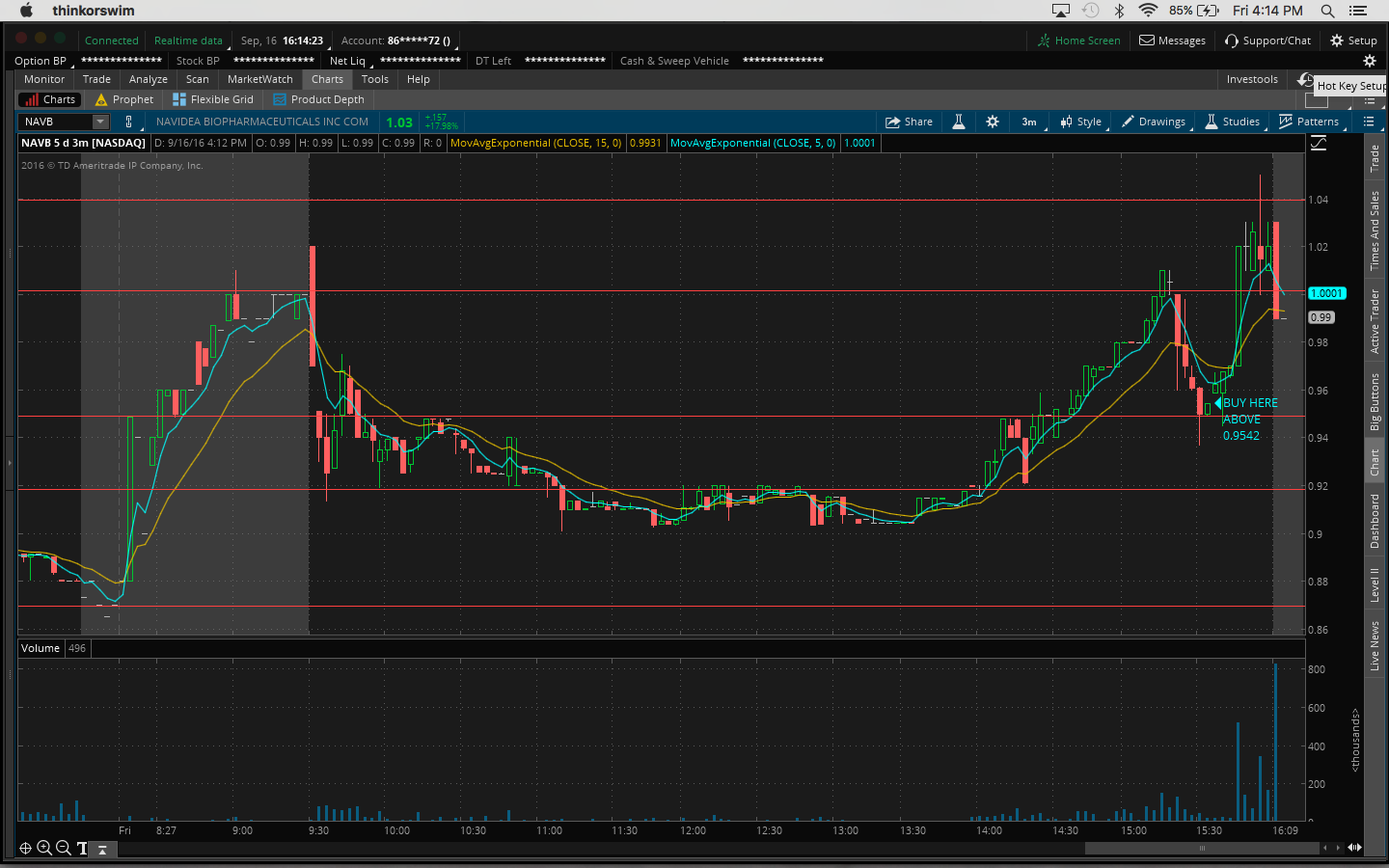Image resolution: width=1389 pixels, height=868 pixels.
Task: Click the collapse-to-top arrow icon below the chart
Action: [x=102, y=849]
